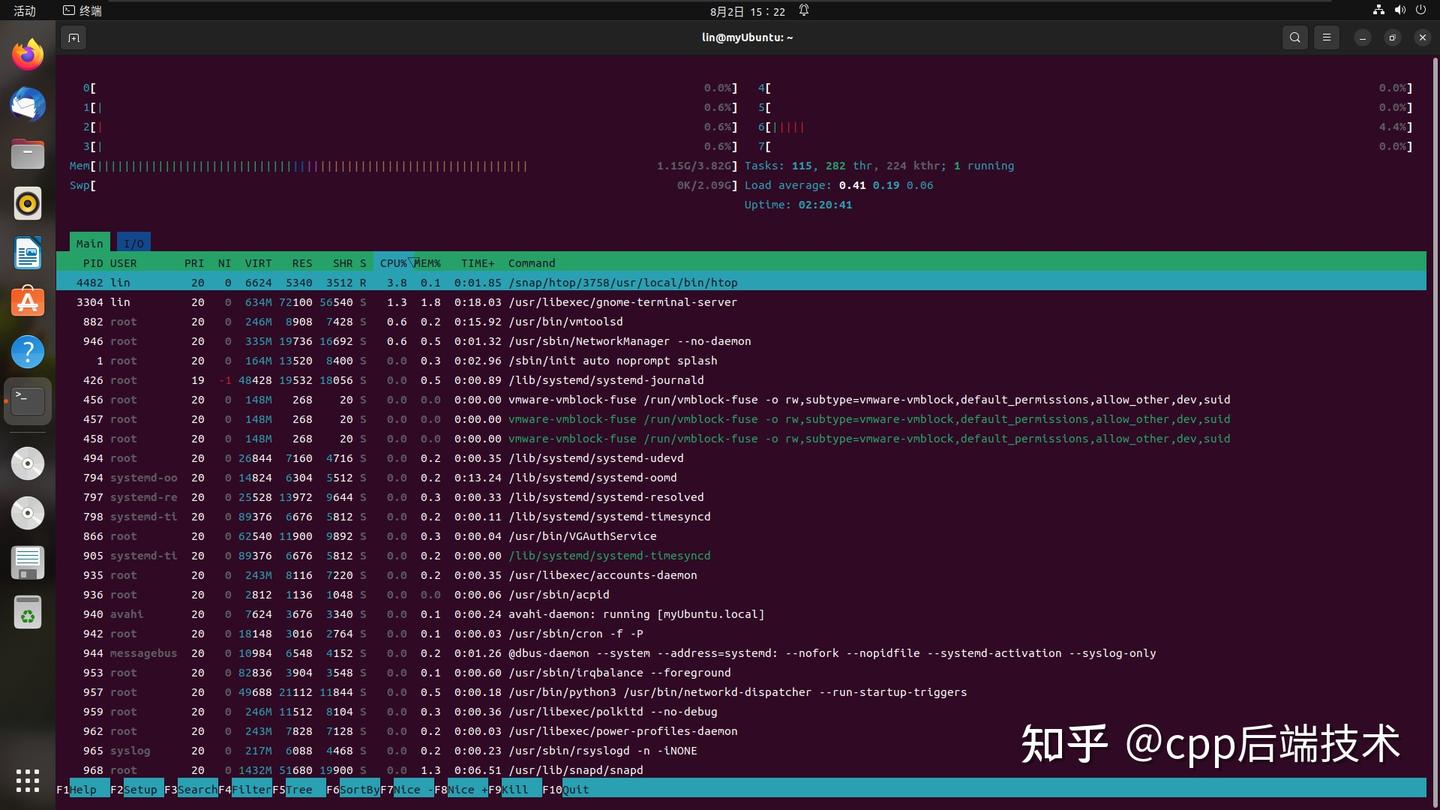
Task: Click the terminal search magnifier icon
Action: point(1294,37)
